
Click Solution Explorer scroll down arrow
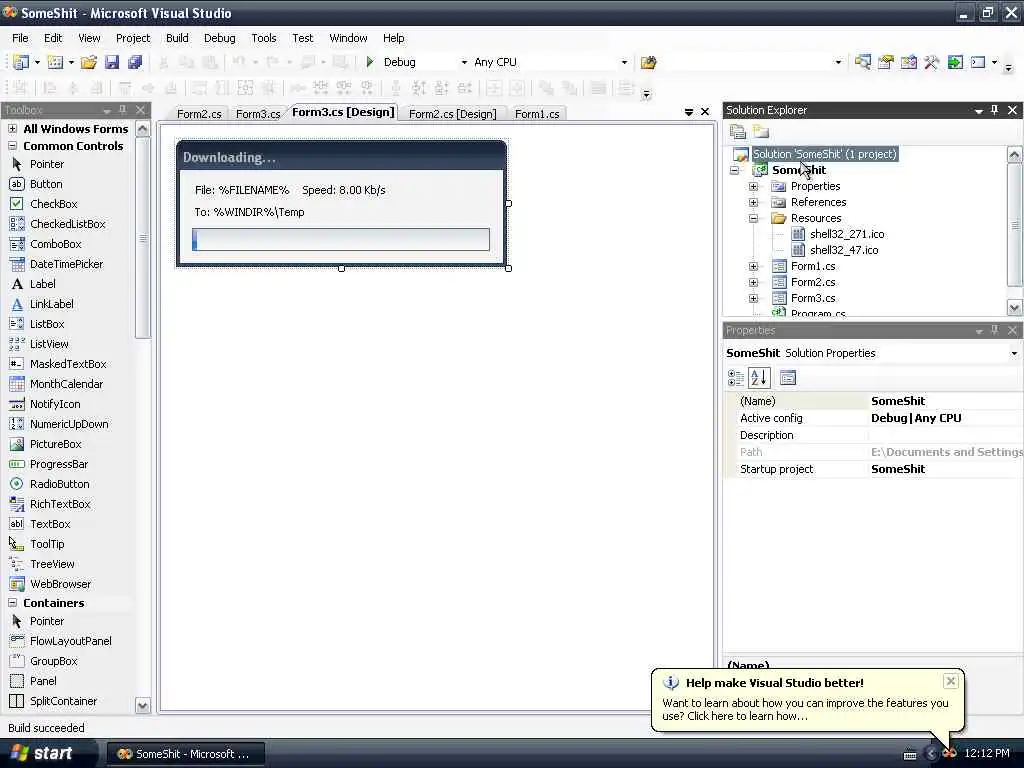[1014, 307]
